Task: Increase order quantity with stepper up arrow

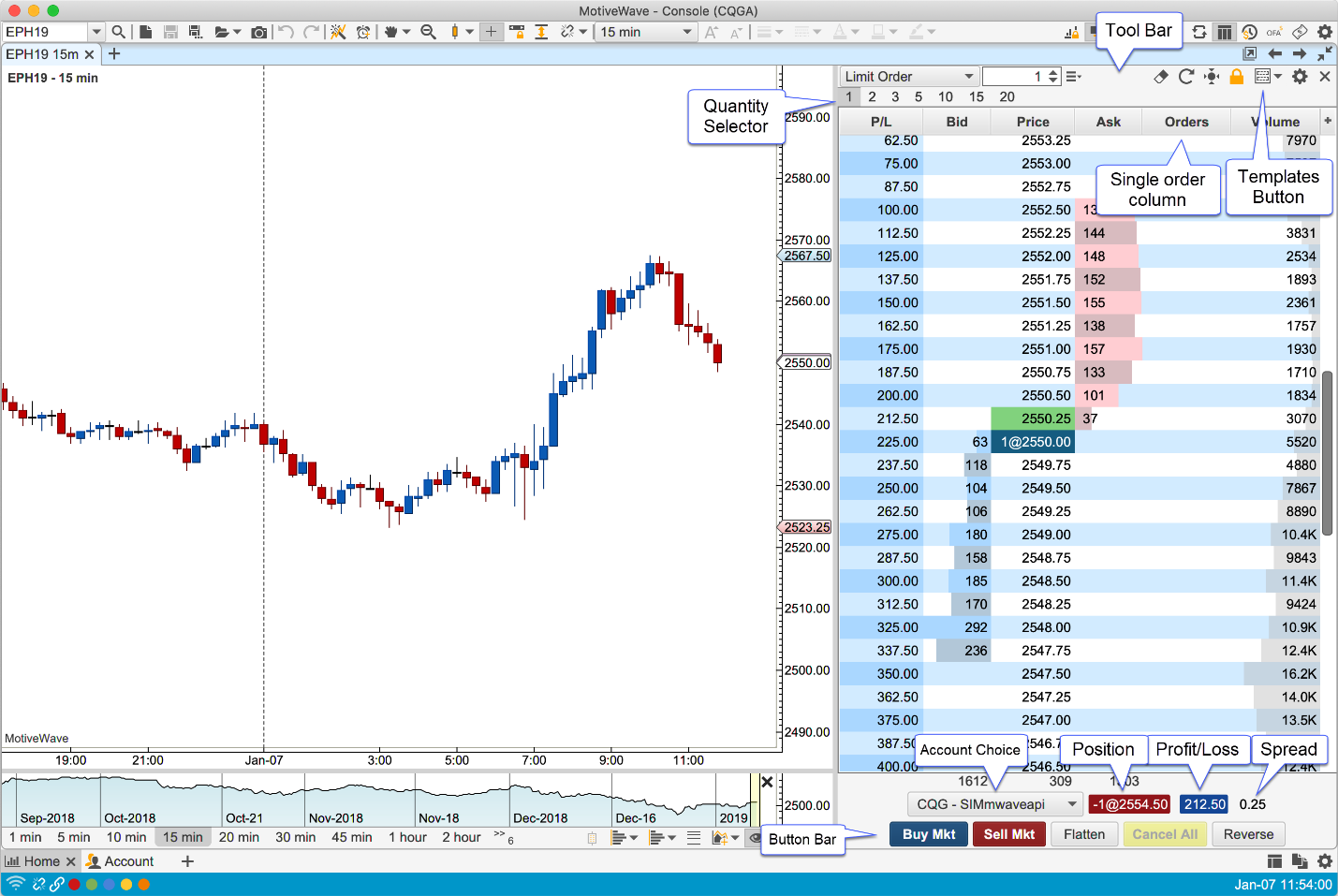Action: tap(1054, 73)
